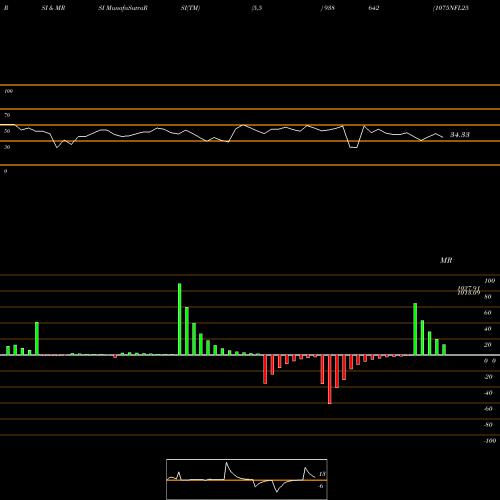Click the '(5,5' parameter text in header

tap(257, 8)
